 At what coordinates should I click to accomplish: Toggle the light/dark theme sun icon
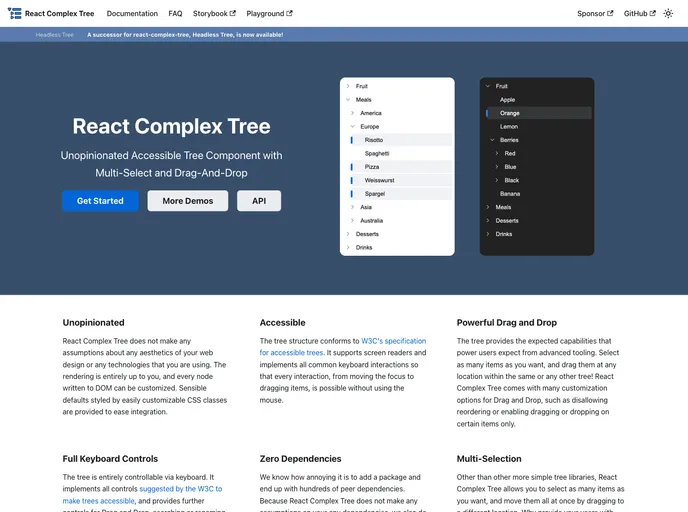point(668,14)
